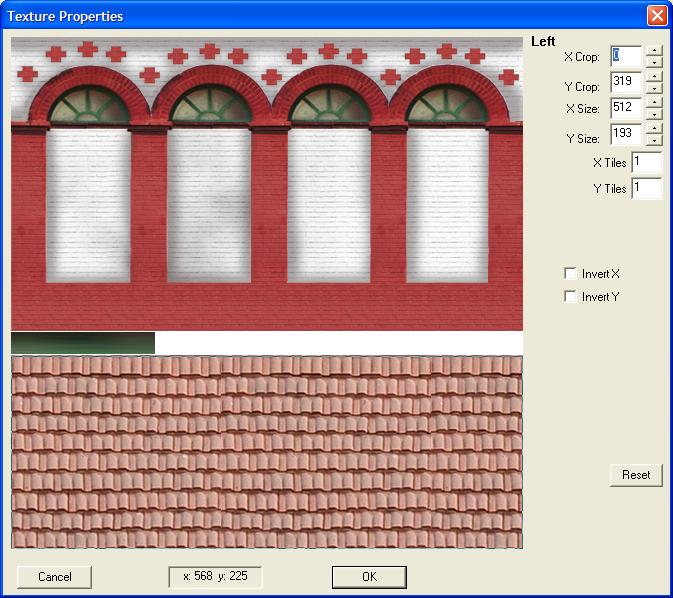Decrease Y Crop with down arrow
The image size is (673, 598).
tap(653, 88)
